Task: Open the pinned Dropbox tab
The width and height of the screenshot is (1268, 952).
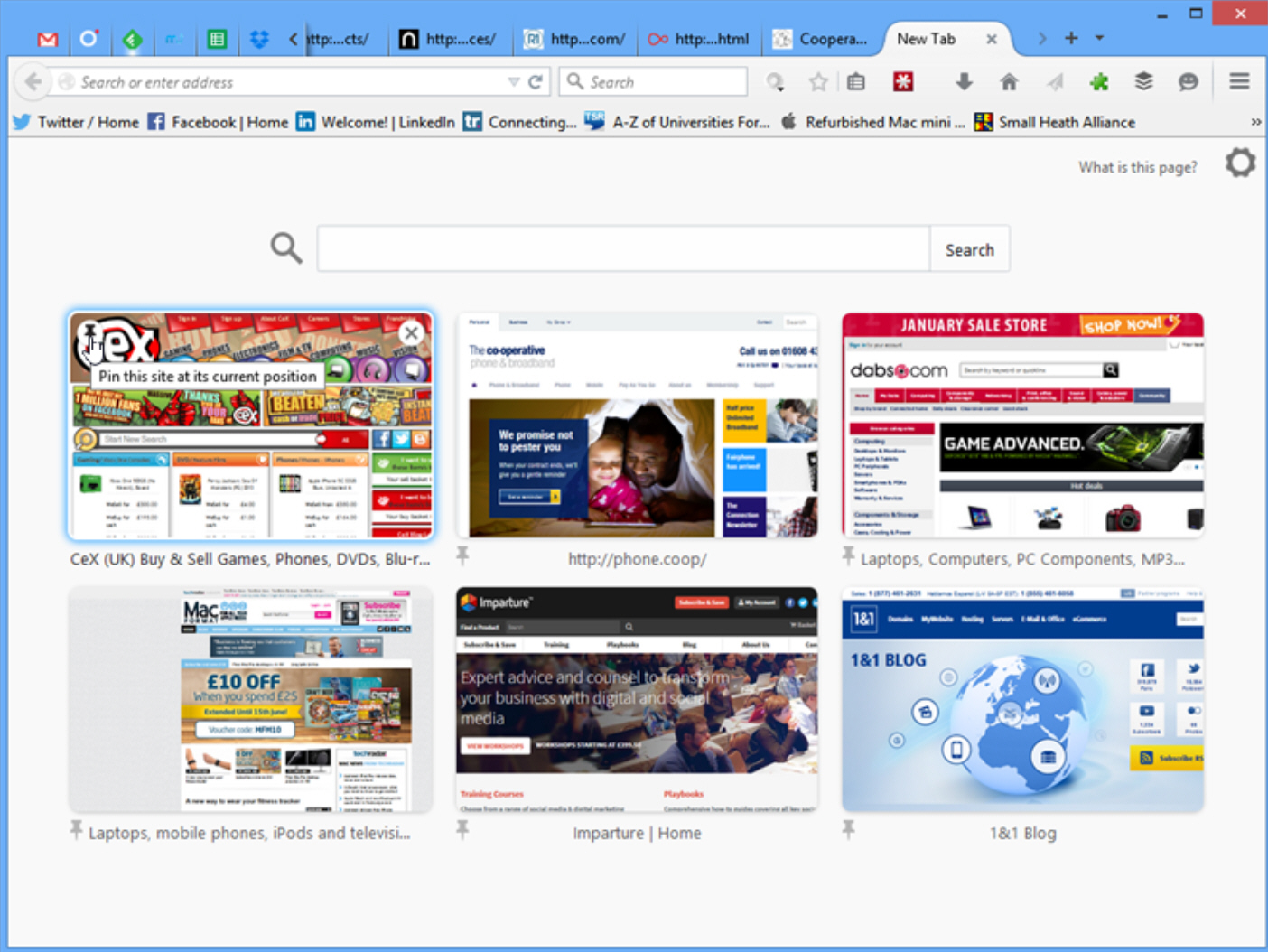Action: [x=259, y=39]
